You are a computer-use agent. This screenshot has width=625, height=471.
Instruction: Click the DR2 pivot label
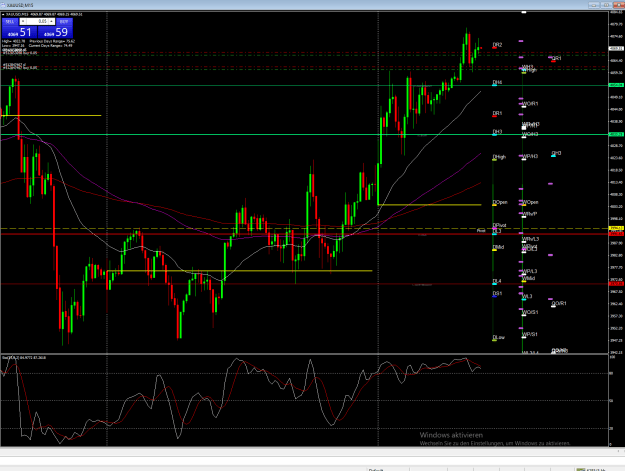pyautogui.click(x=497, y=45)
